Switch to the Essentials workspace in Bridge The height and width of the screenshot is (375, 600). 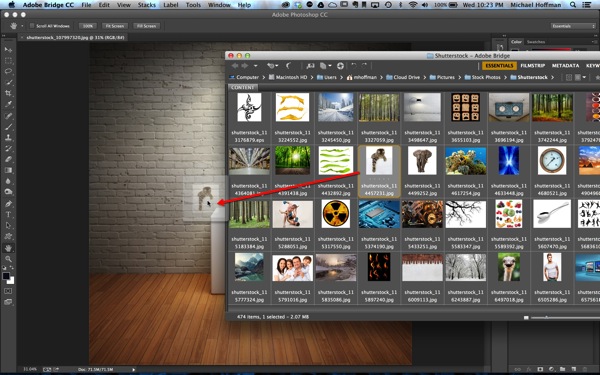pos(499,66)
